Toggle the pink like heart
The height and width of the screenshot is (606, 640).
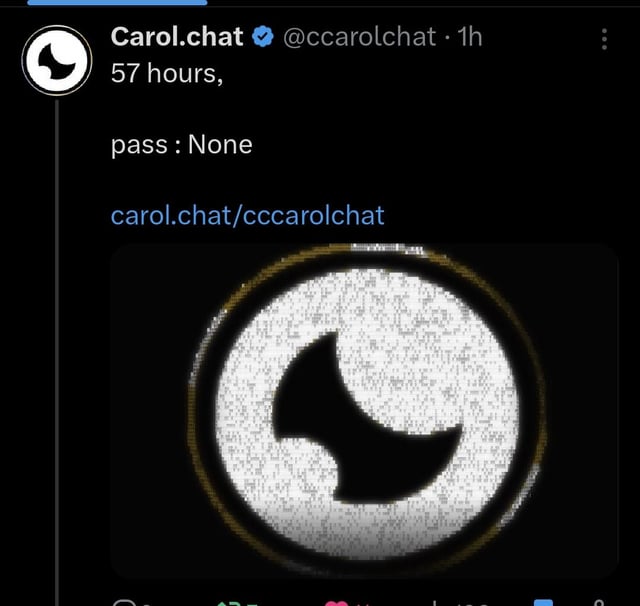[x=336, y=603]
